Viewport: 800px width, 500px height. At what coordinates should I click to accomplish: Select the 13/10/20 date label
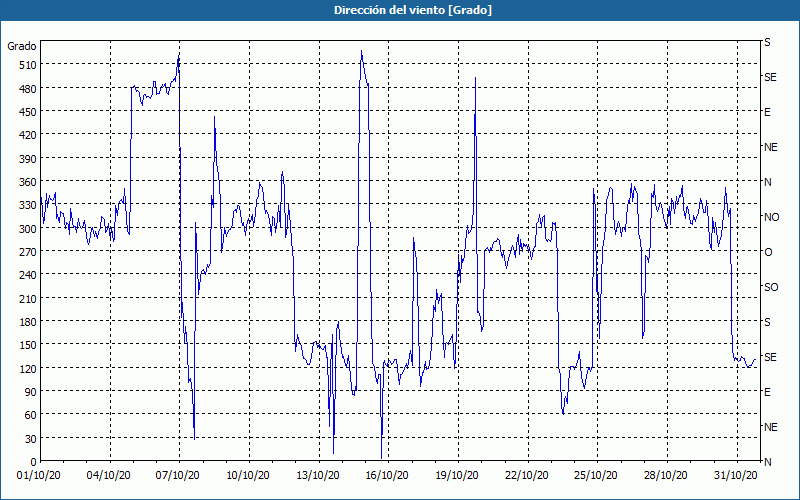click(x=317, y=476)
